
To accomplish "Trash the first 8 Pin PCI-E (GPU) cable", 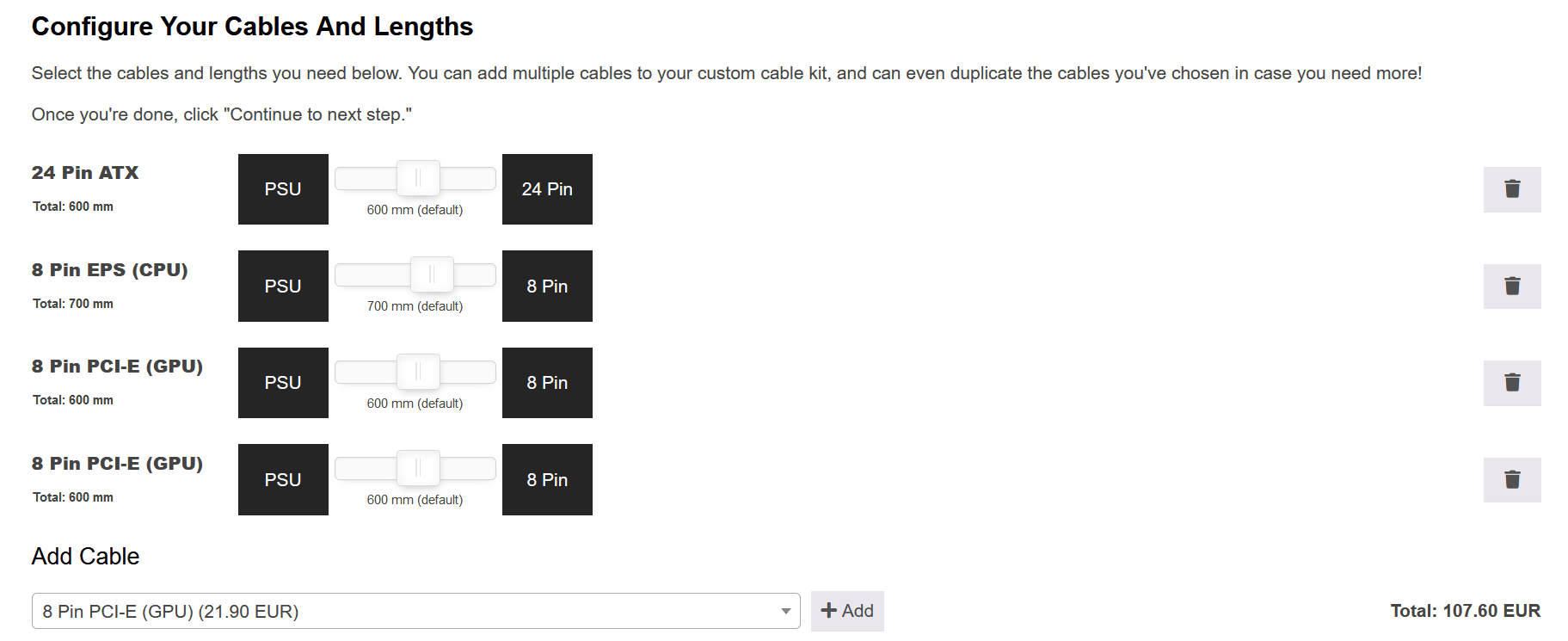I will (1511, 383).
